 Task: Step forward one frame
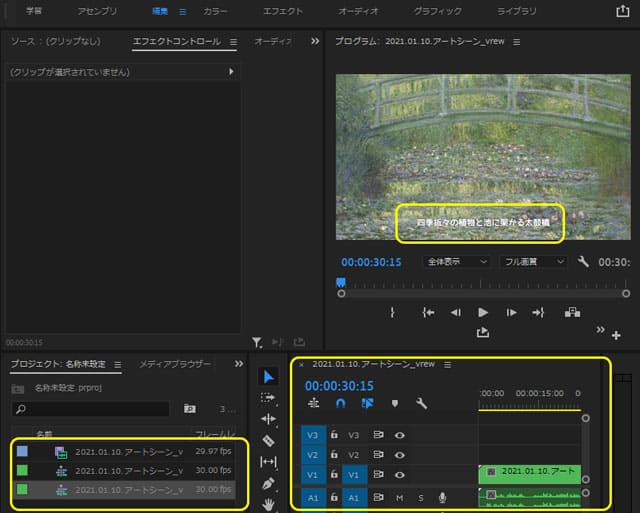pyautogui.click(x=511, y=313)
